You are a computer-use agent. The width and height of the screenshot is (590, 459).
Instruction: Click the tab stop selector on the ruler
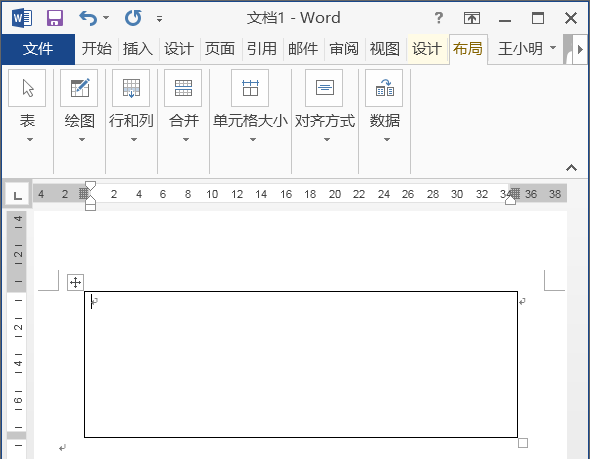17,195
